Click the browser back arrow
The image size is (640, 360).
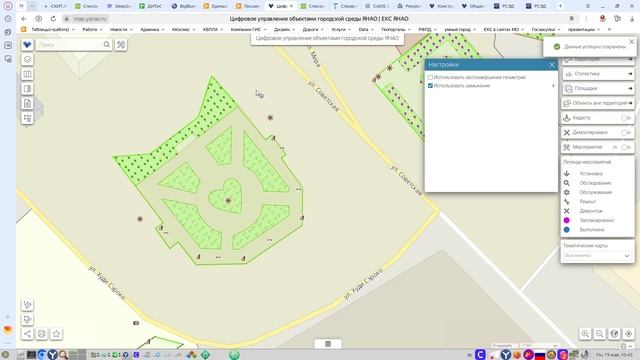(24, 19)
